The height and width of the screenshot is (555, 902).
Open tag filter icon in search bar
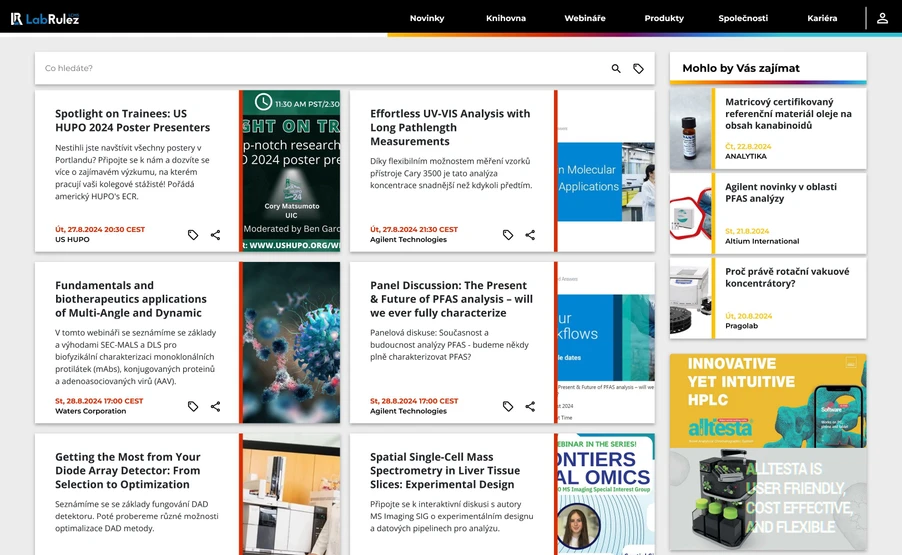coord(639,68)
